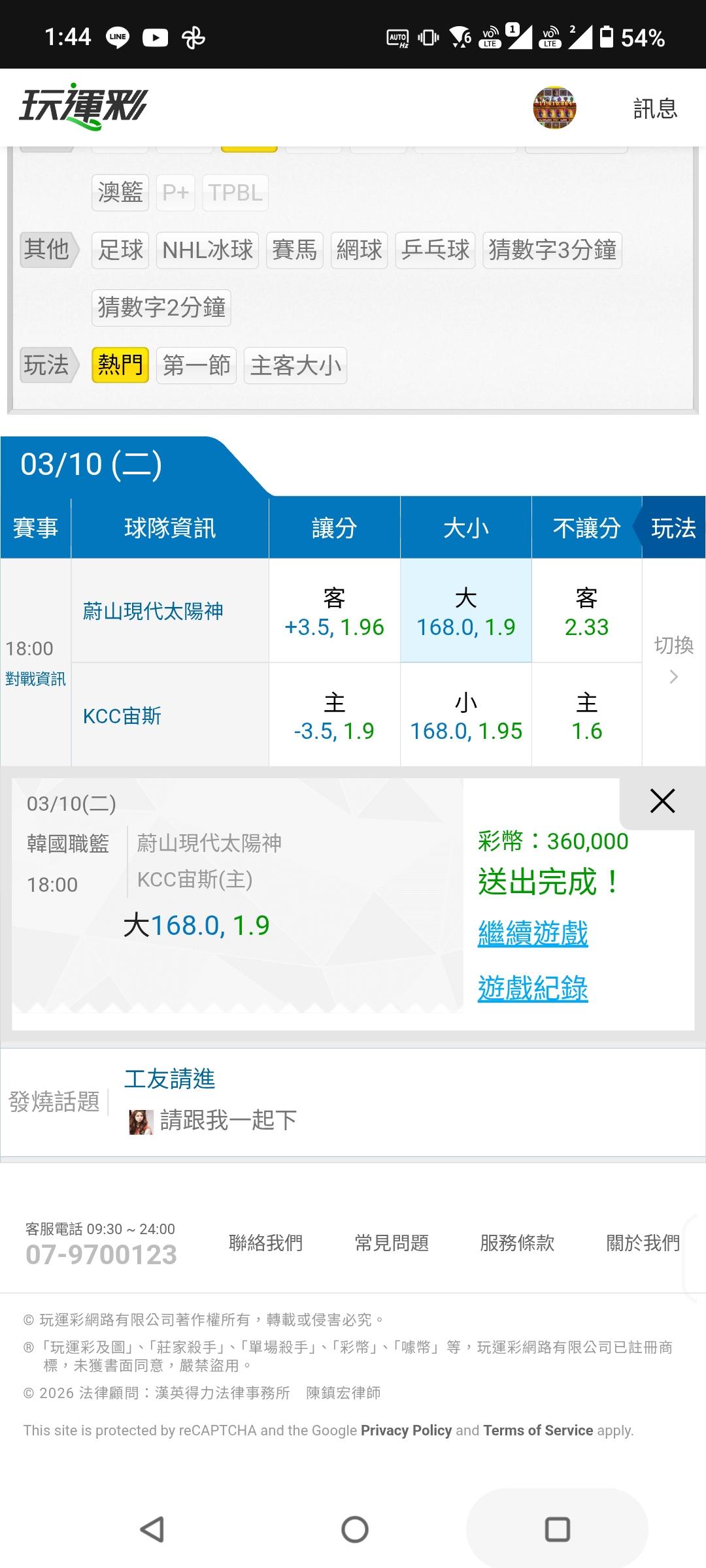Tap the Android recent apps button

click(x=558, y=1529)
